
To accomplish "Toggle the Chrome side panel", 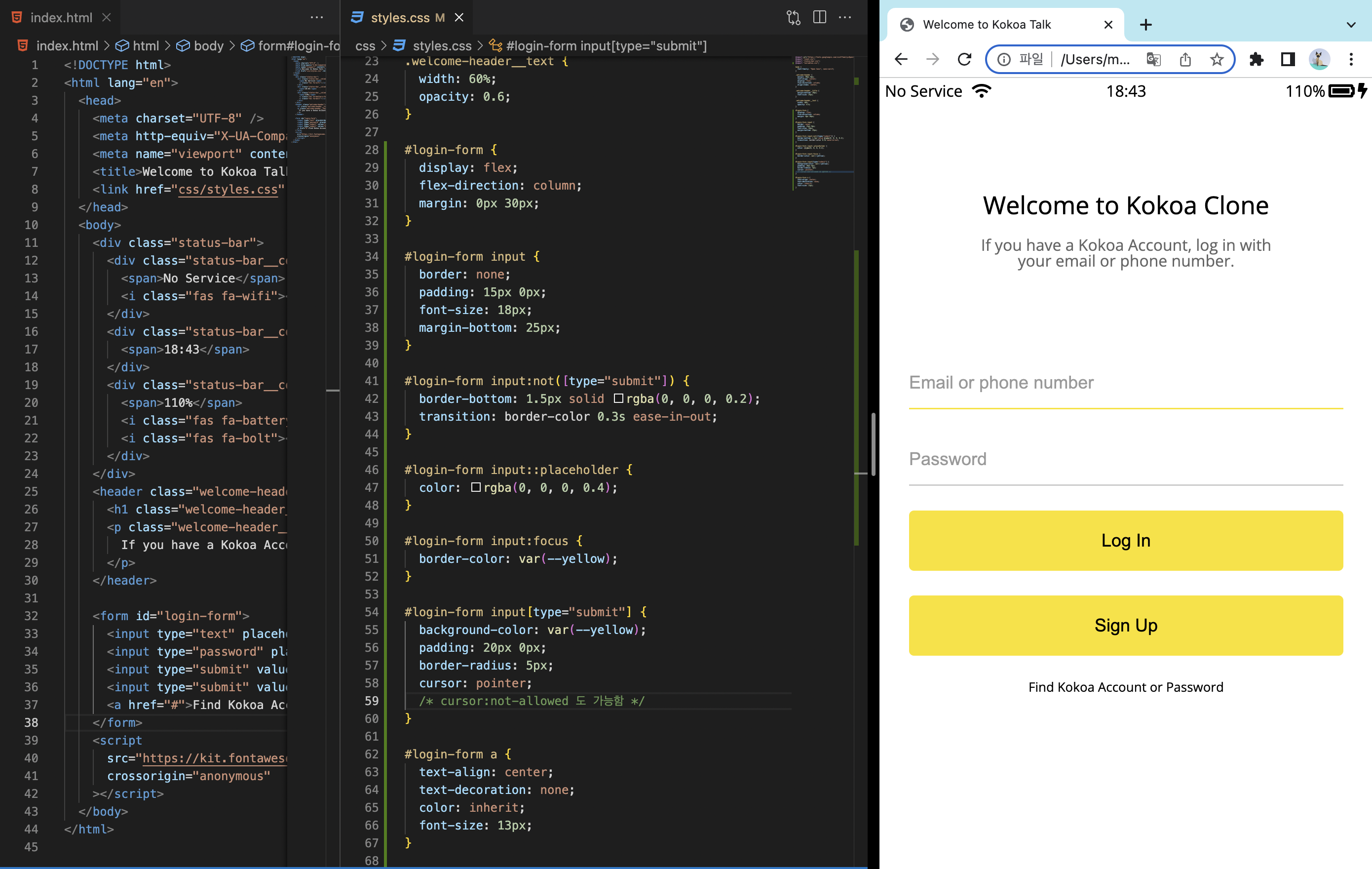I will click(x=1288, y=59).
